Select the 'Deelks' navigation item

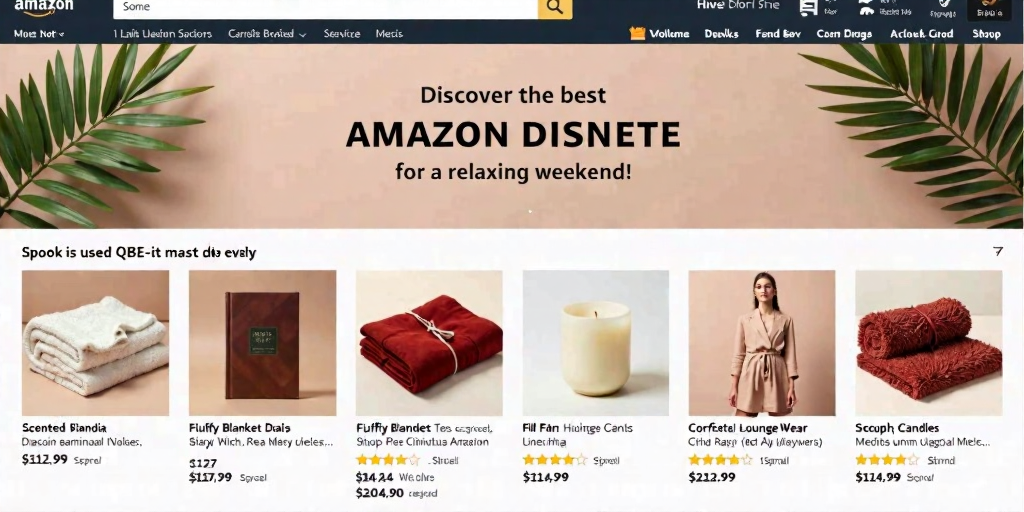click(721, 34)
